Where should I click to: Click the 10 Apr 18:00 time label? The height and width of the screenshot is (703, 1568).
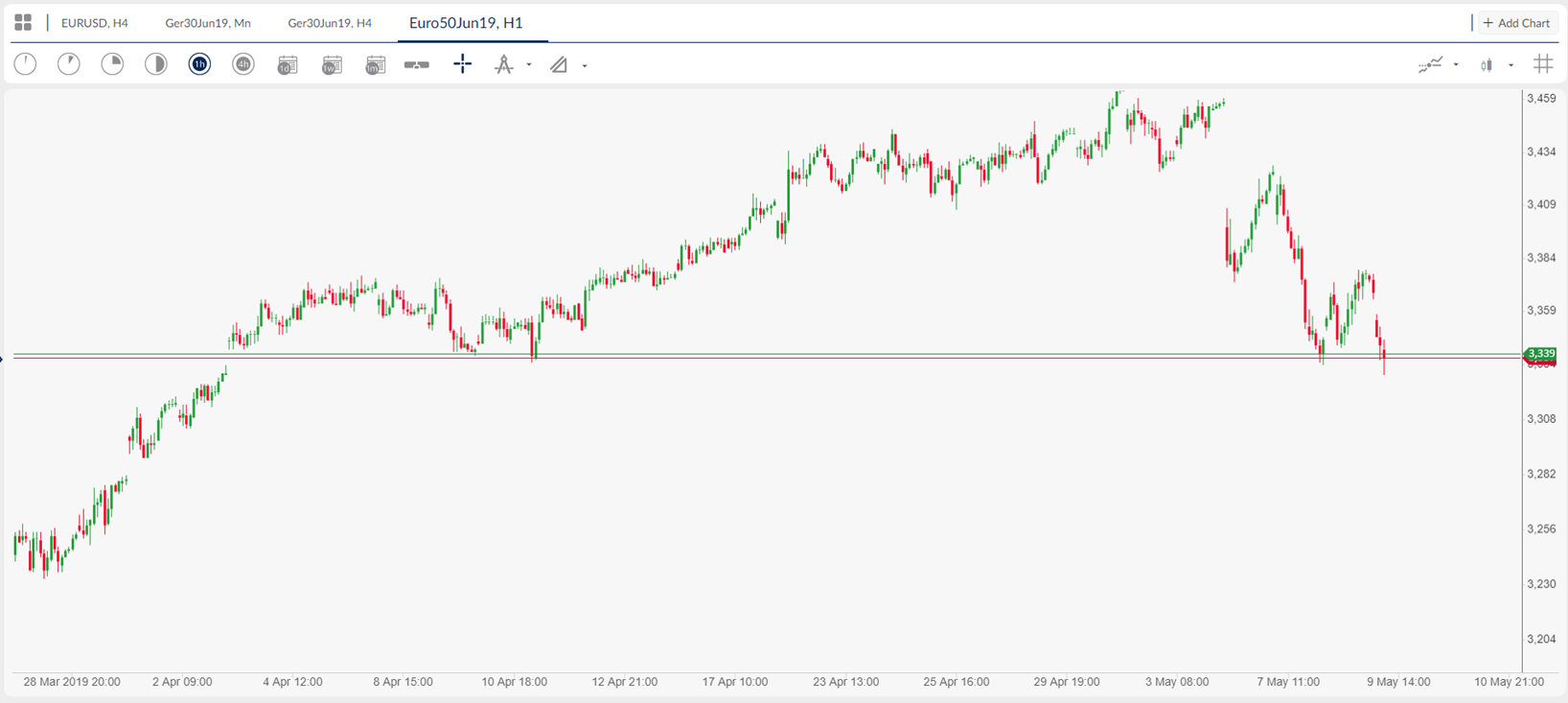click(x=514, y=682)
